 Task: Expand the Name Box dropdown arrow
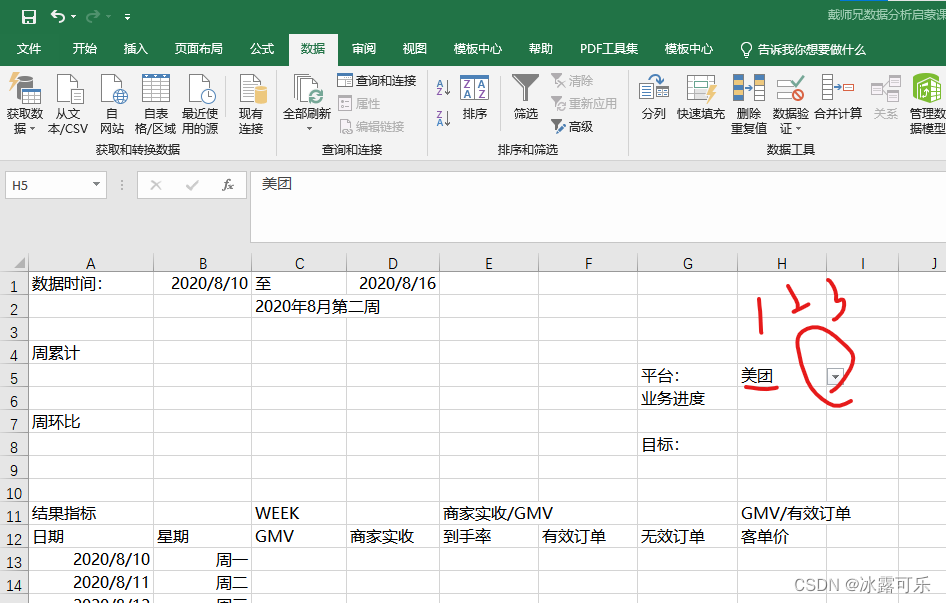point(97,185)
